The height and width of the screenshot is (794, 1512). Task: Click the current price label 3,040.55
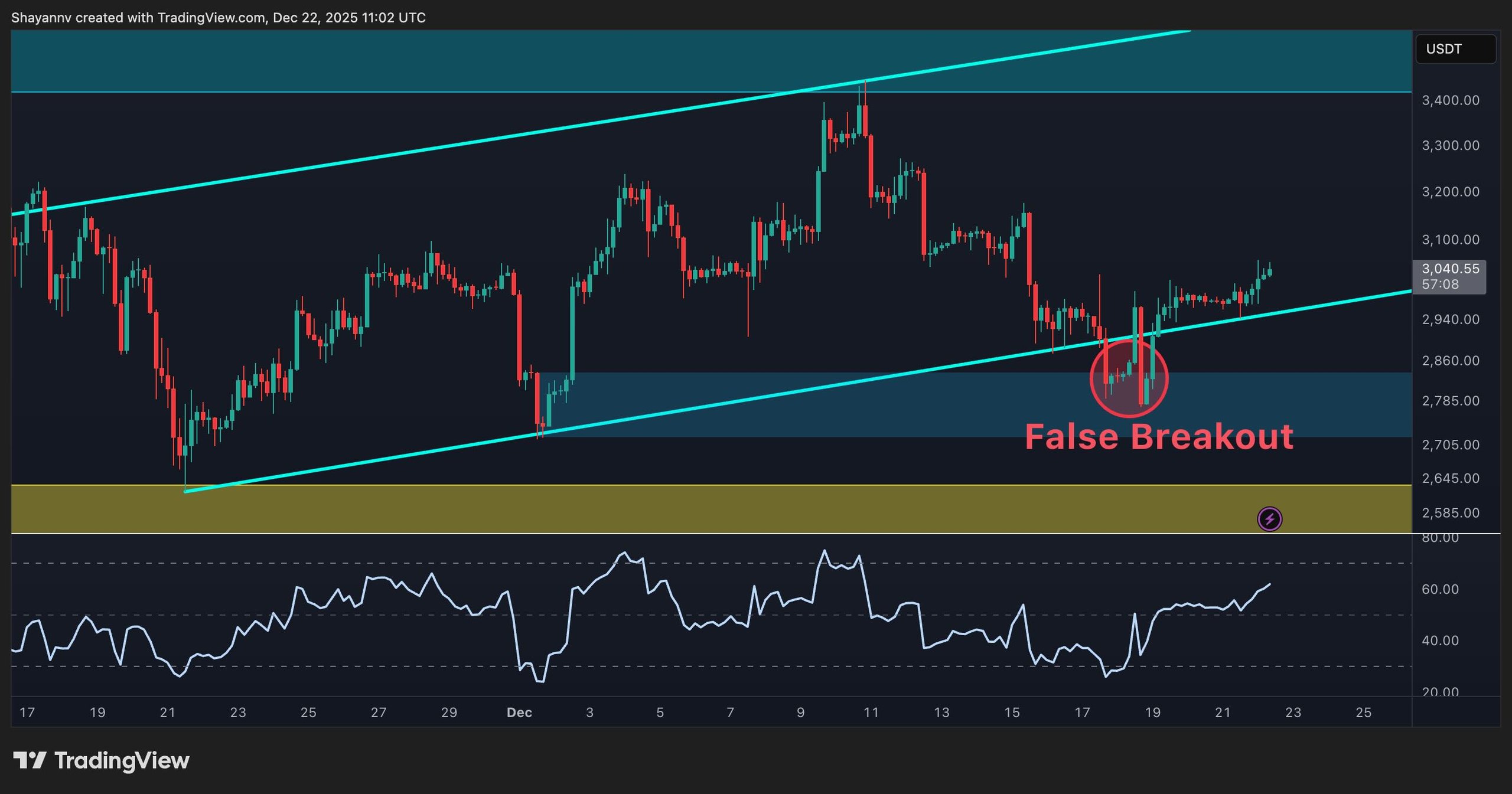[1450, 269]
